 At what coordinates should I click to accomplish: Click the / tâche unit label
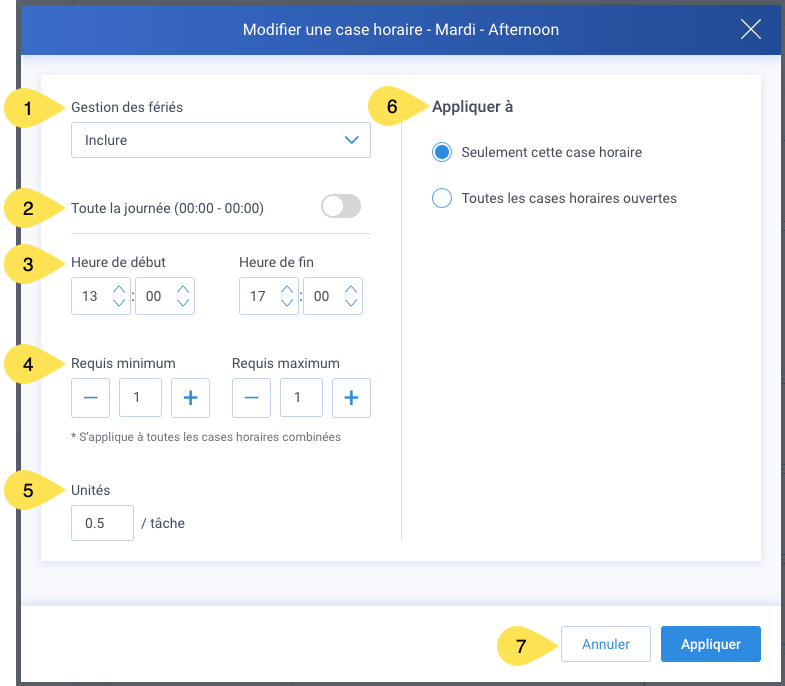163,523
